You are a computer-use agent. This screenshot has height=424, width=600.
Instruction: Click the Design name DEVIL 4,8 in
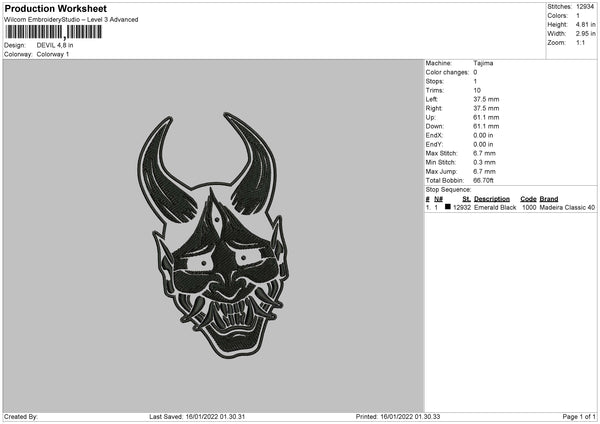point(55,45)
